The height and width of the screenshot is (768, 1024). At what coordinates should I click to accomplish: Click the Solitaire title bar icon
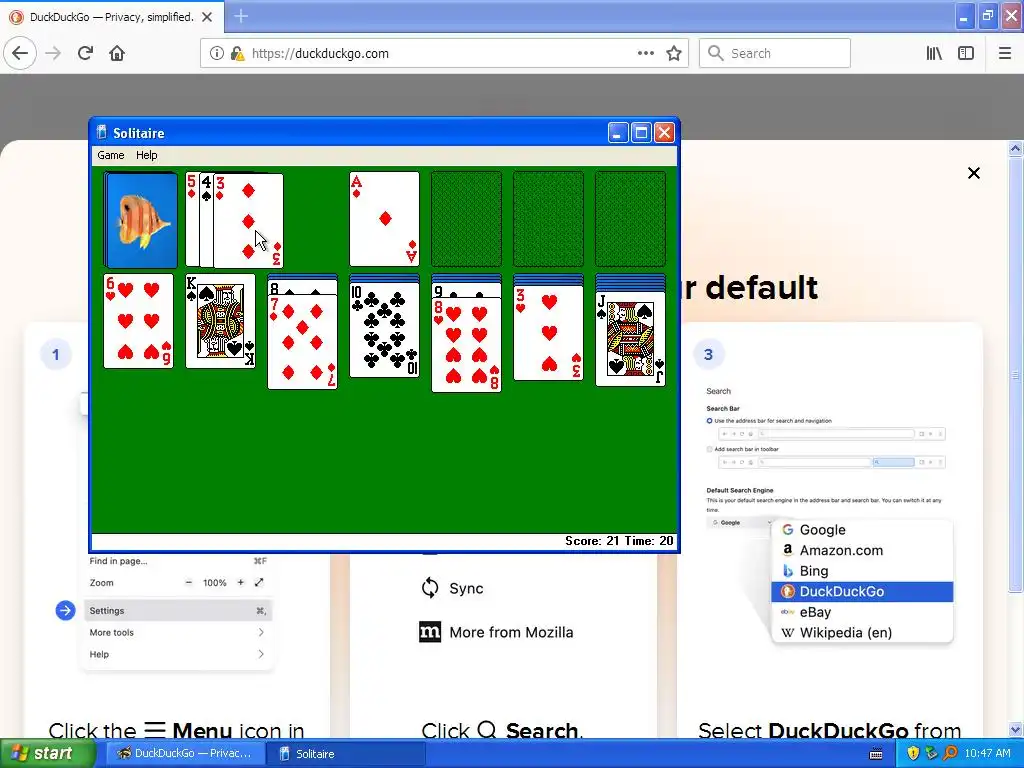point(101,133)
